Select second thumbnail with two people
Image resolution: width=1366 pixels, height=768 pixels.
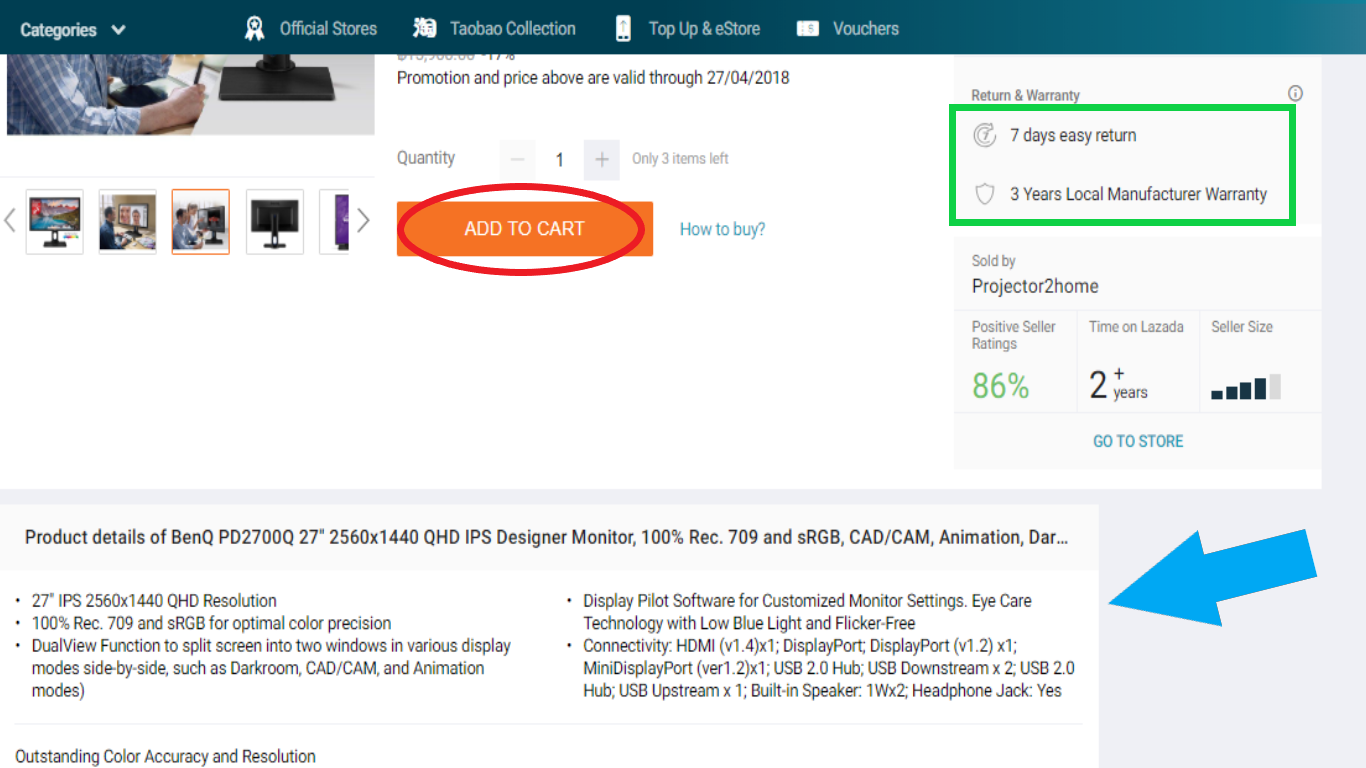click(127, 222)
